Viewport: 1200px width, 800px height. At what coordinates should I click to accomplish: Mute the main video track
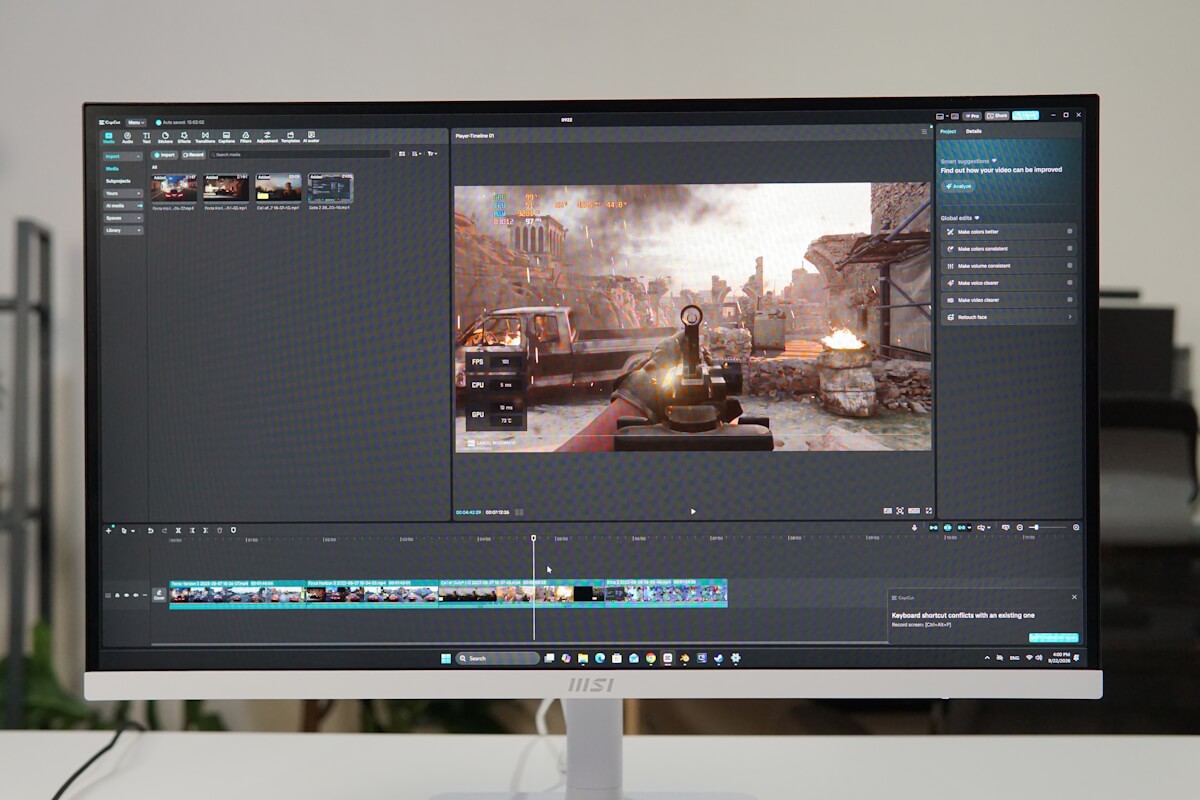(136, 595)
